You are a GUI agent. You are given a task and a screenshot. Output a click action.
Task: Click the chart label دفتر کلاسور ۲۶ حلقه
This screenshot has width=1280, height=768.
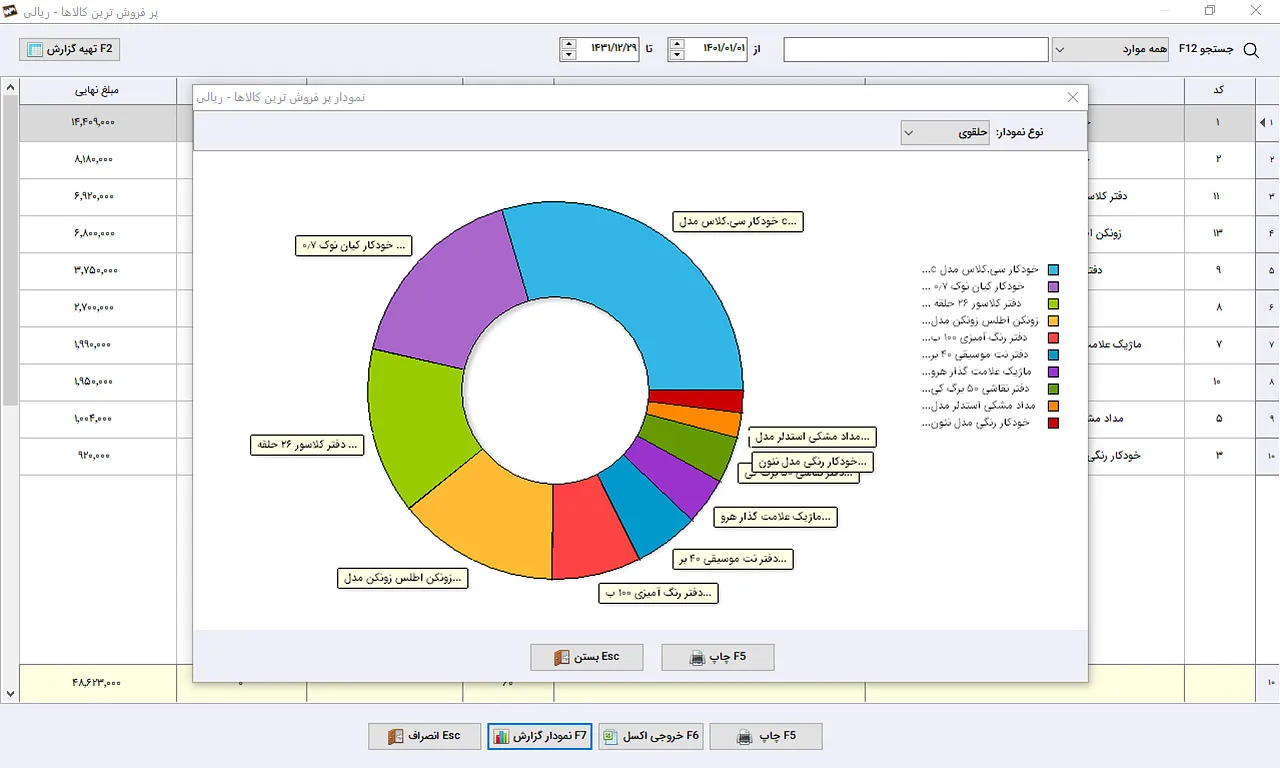(307, 446)
